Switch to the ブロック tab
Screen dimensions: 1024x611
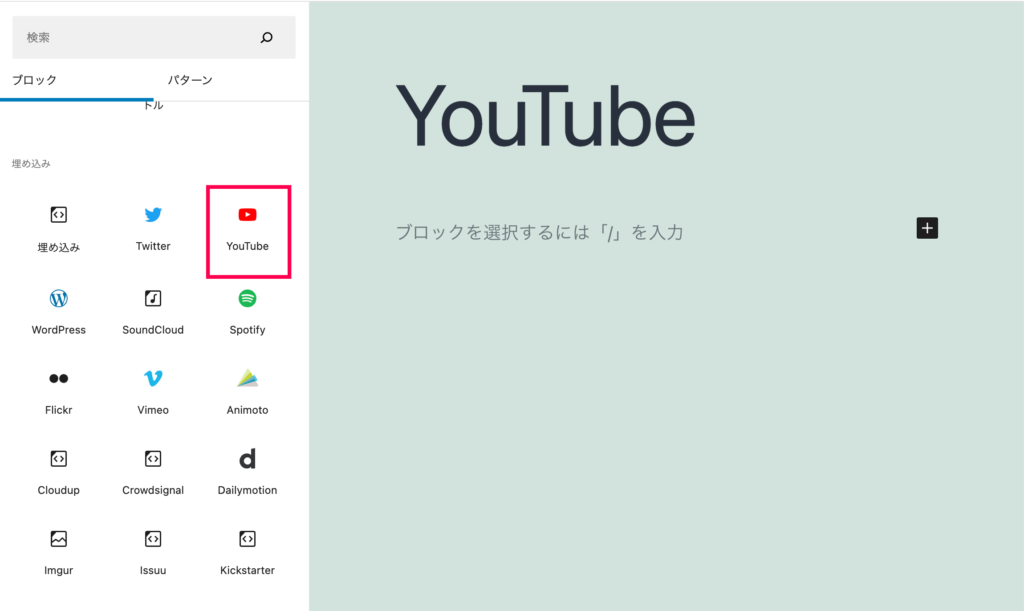35,80
